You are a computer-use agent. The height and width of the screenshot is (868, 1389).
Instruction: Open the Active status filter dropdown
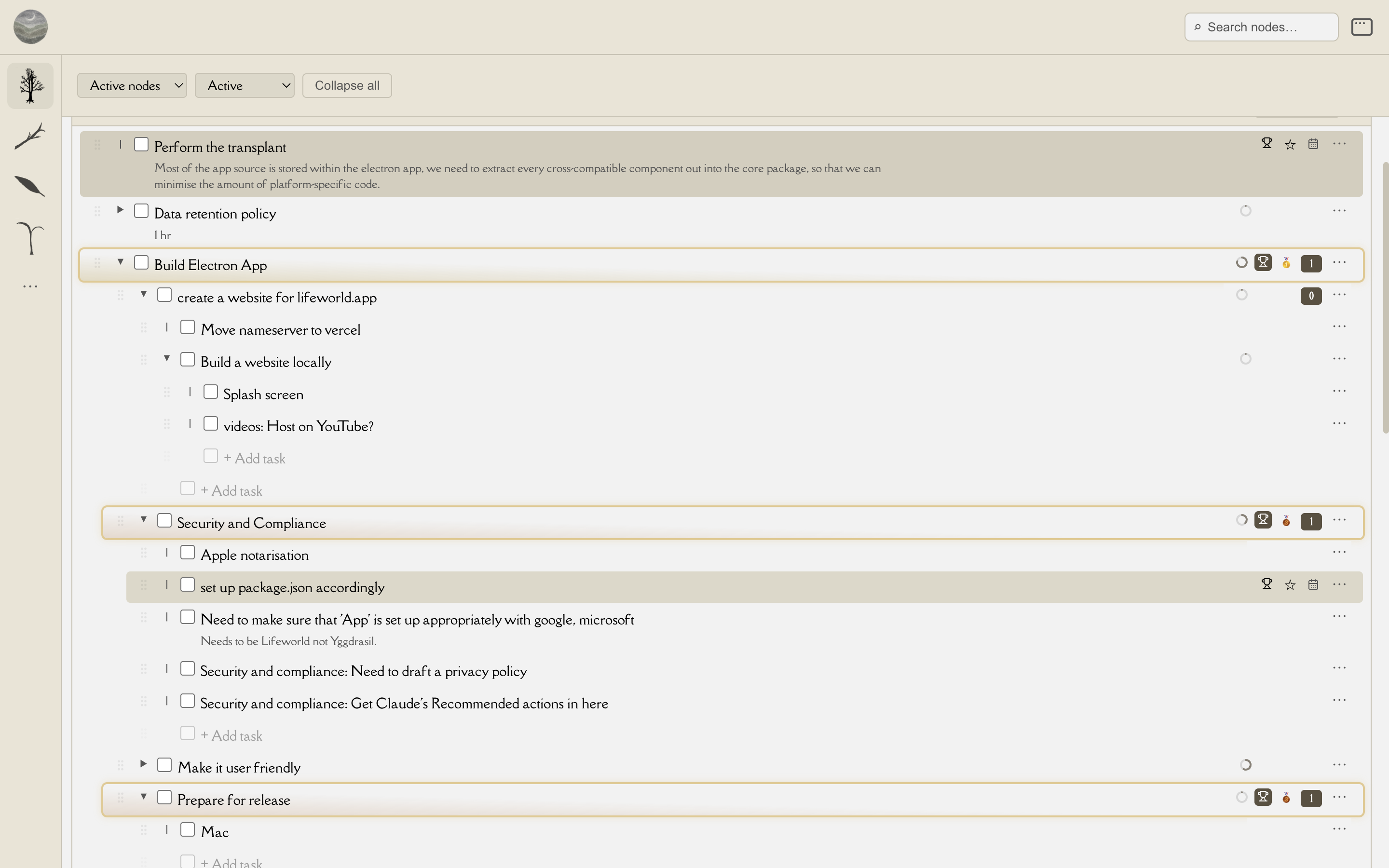(245, 85)
